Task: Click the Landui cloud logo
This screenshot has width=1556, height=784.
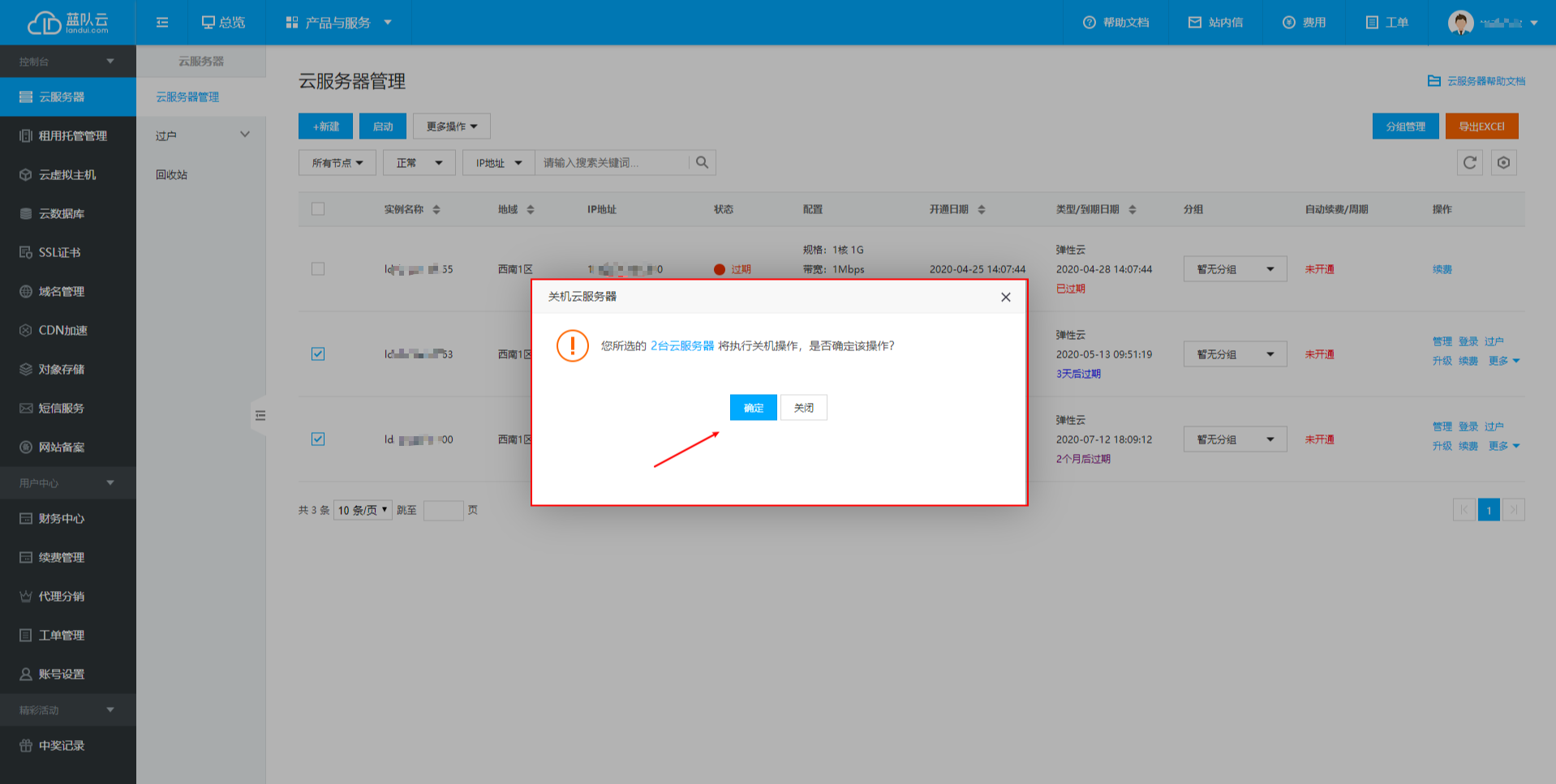Action: pyautogui.click(x=67, y=23)
